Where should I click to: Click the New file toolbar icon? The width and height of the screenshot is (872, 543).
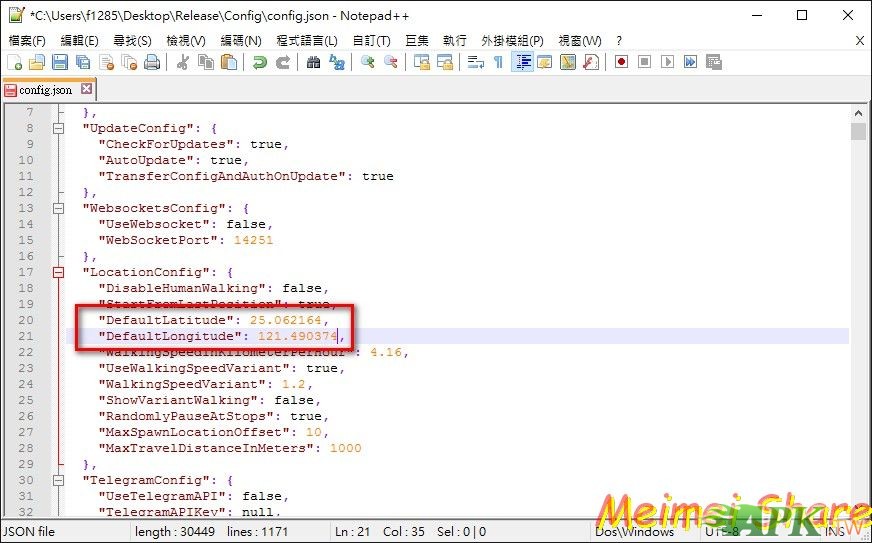(x=14, y=62)
